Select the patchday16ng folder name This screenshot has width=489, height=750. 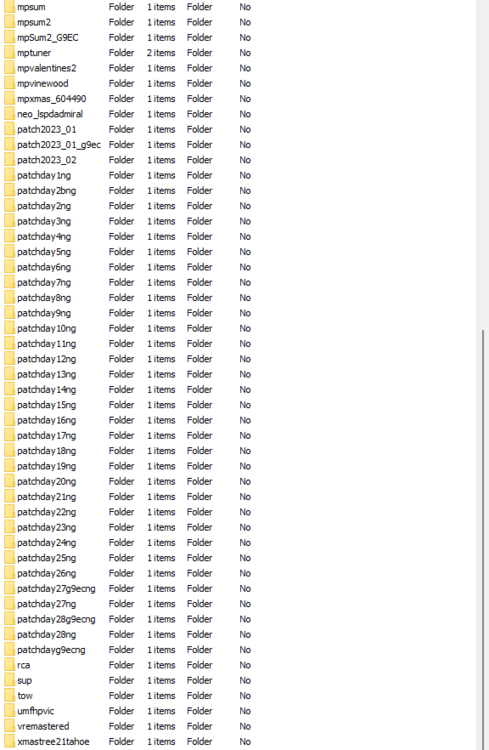tap(46, 420)
